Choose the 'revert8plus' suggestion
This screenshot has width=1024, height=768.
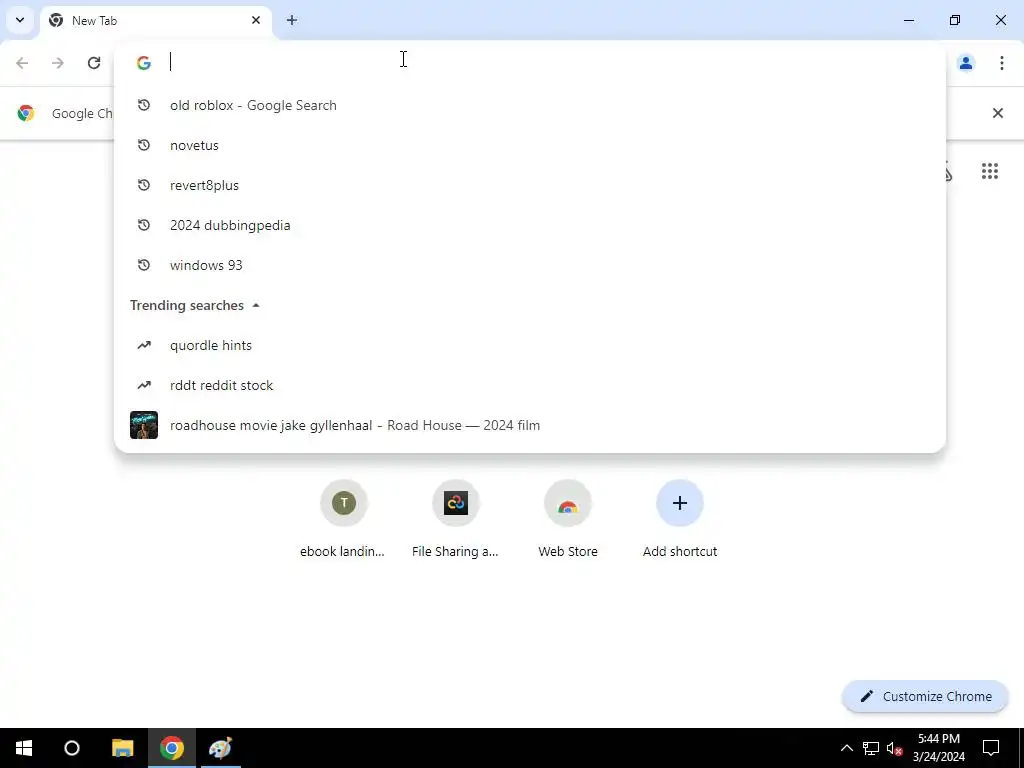530,185
